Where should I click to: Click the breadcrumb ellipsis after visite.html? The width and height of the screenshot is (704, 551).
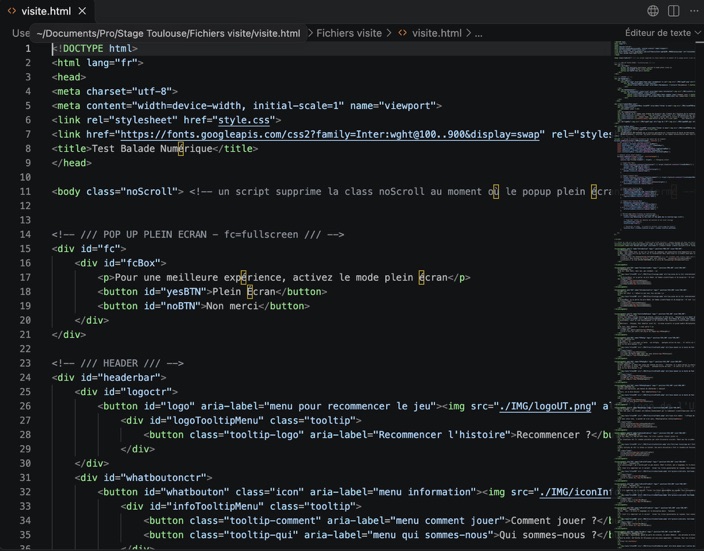pyautogui.click(x=479, y=33)
